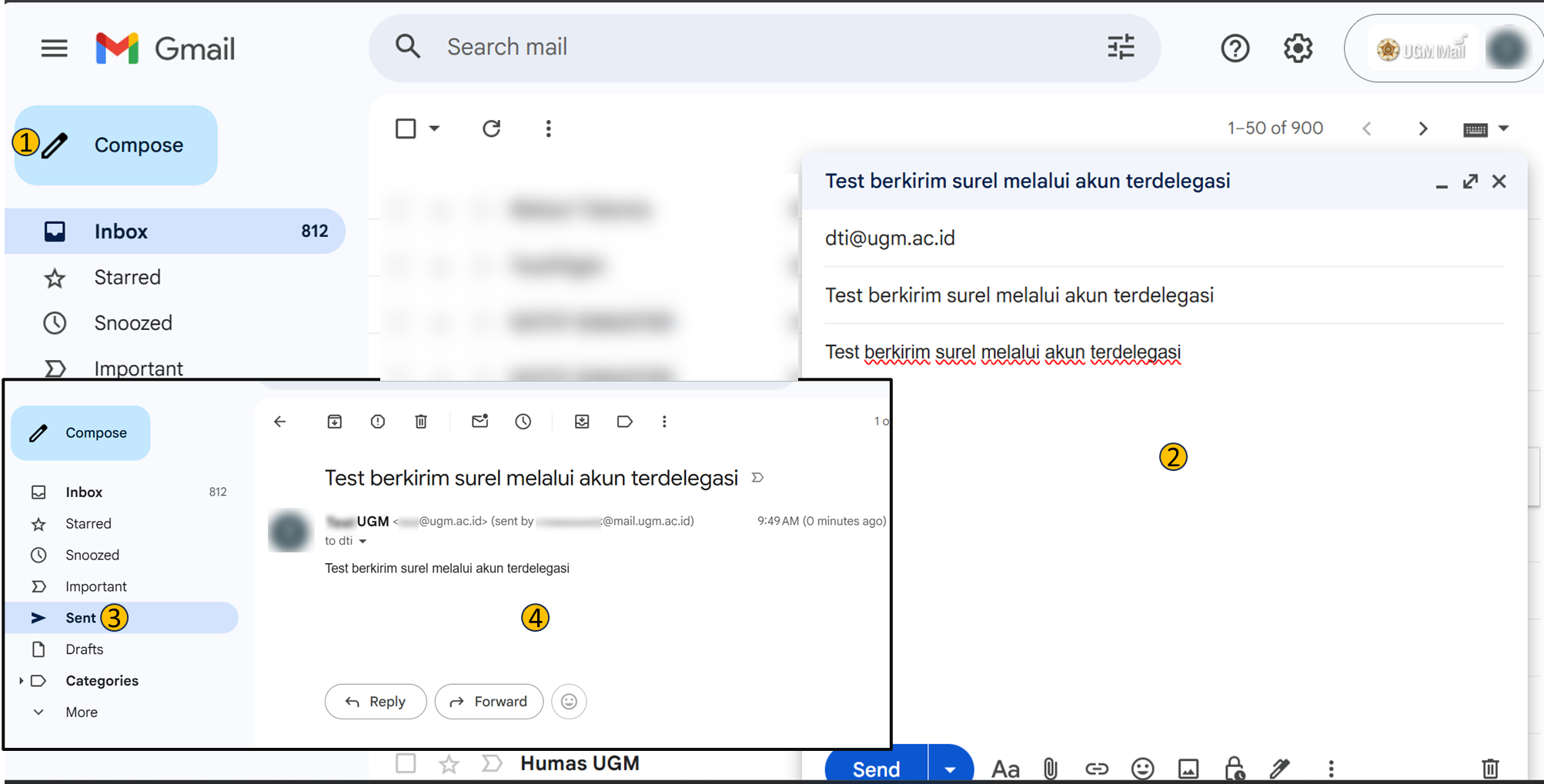Go to the Starred folder in top sidebar
This screenshot has width=1544, height=784.
pos(127,277)
